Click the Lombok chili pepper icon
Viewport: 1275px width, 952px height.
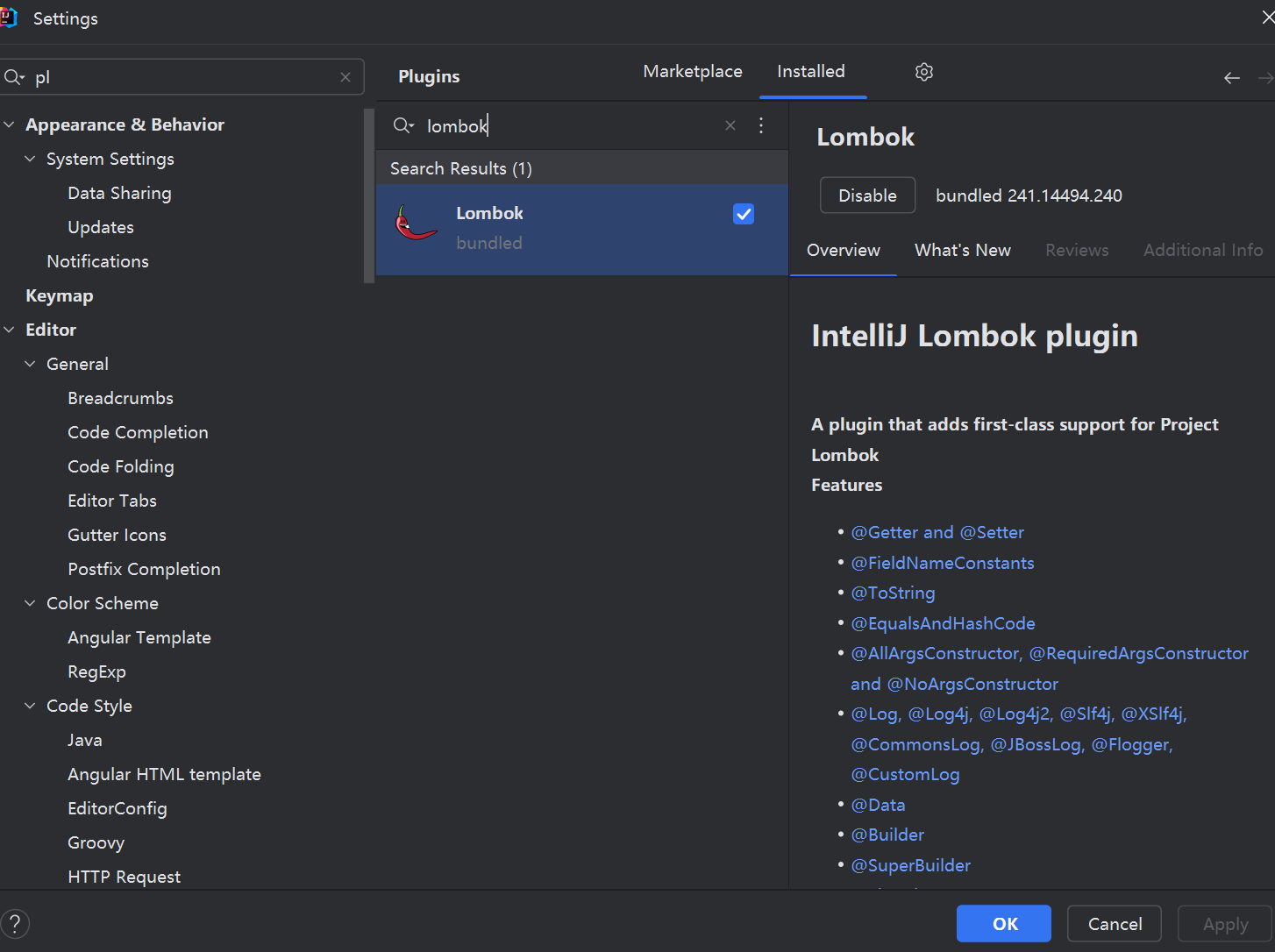[416, 224]
